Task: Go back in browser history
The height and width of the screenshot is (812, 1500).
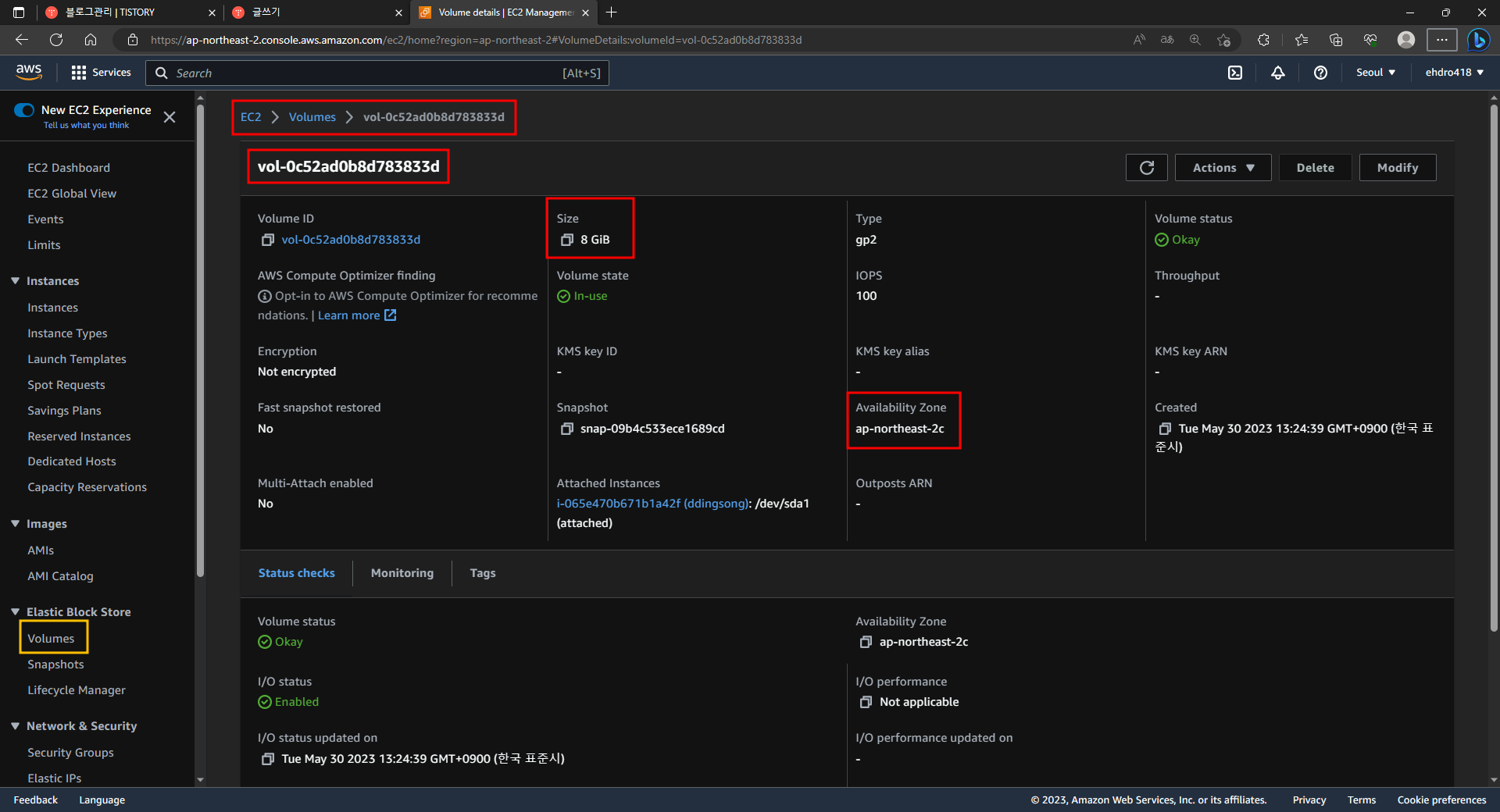Action: (22, 40)
